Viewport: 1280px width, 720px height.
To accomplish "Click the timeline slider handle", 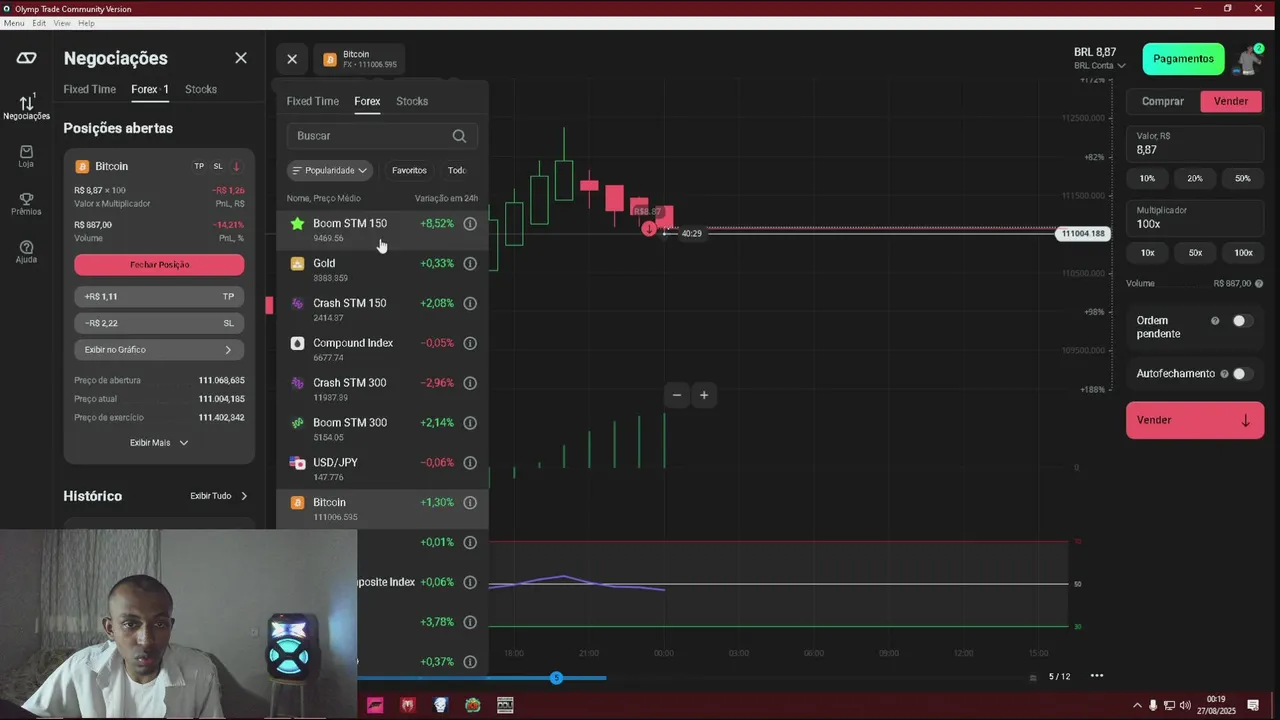I will coord(556,678).
